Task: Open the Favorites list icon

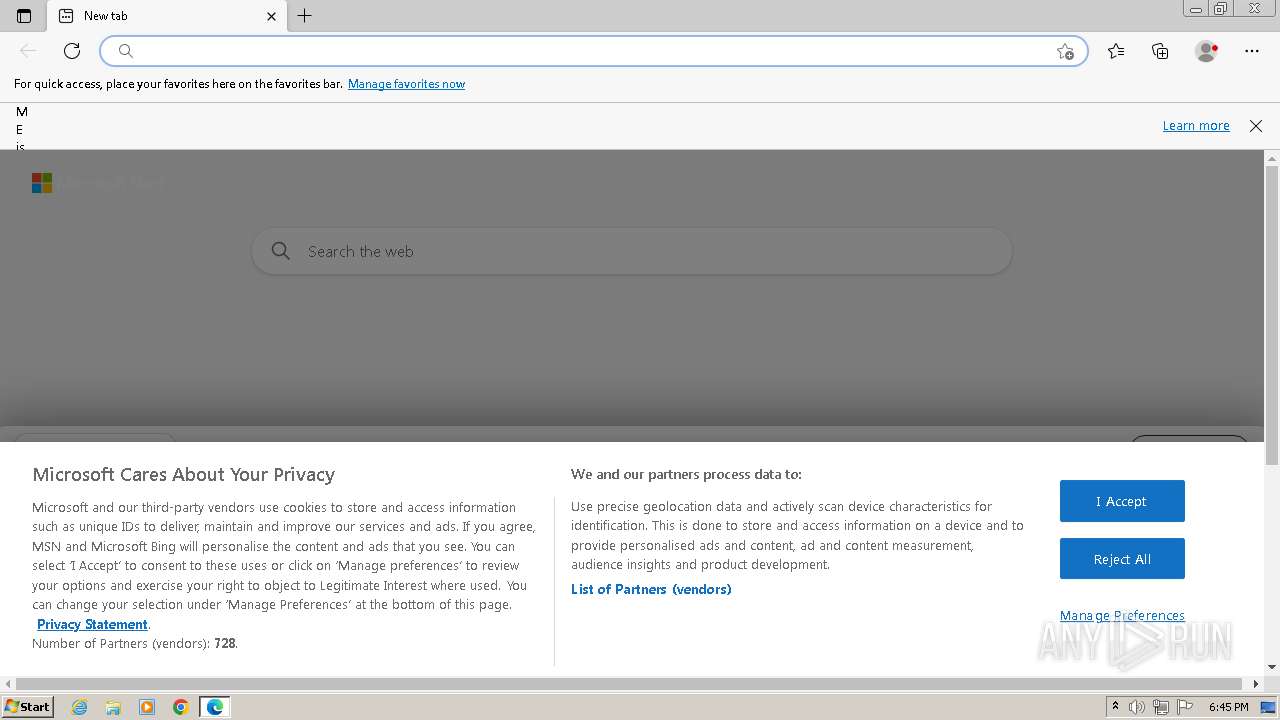Action: coord(1116,51)
